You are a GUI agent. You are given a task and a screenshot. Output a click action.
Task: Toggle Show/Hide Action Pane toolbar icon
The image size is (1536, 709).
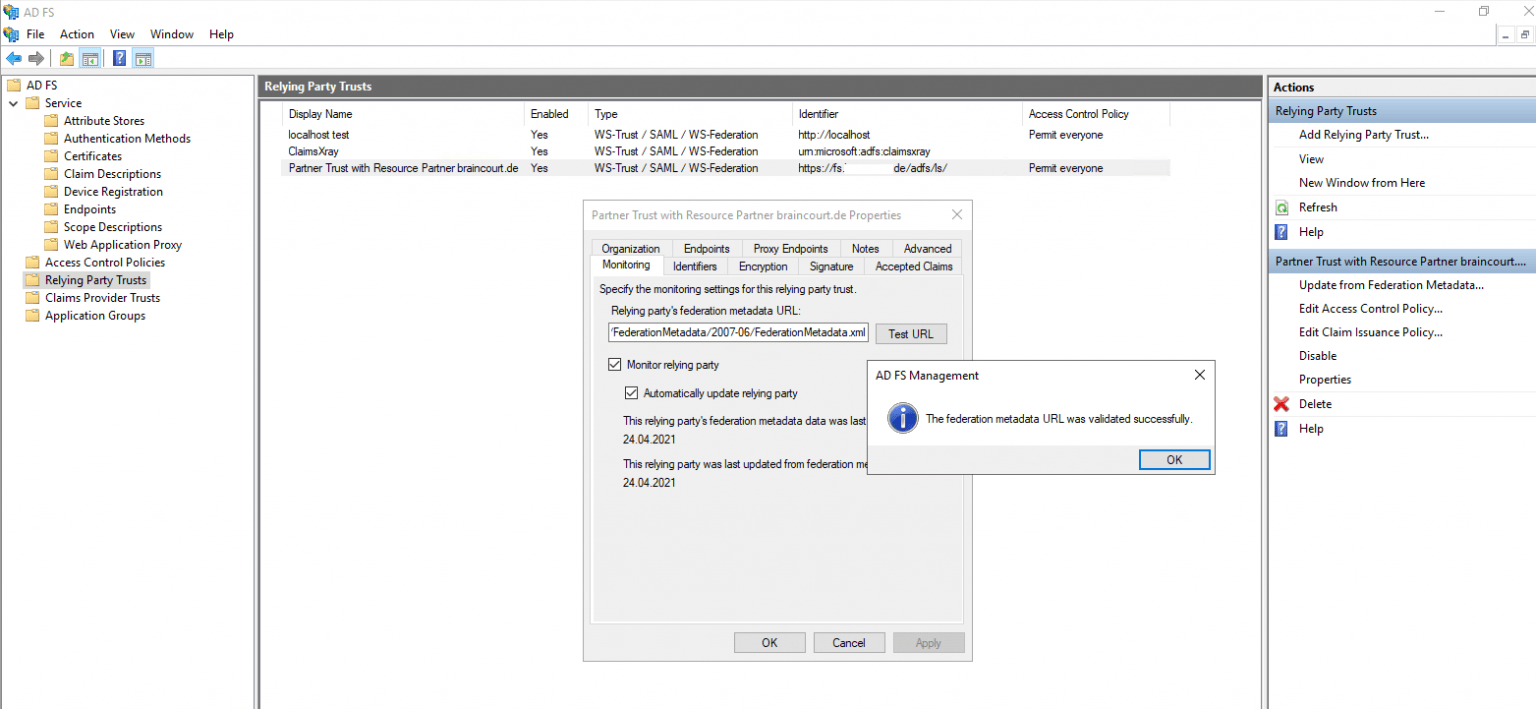143,59
